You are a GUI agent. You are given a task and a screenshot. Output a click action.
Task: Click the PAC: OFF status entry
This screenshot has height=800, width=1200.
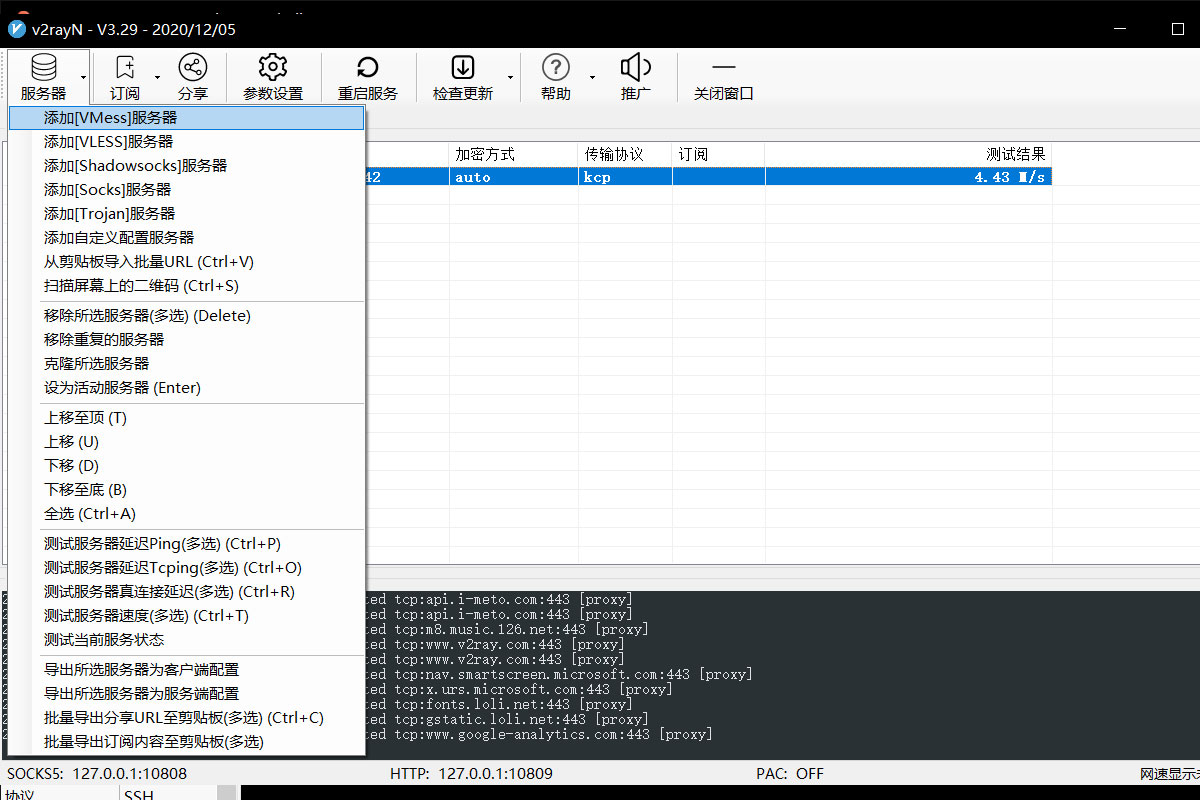pyautogui.click(x=790, y=773)
